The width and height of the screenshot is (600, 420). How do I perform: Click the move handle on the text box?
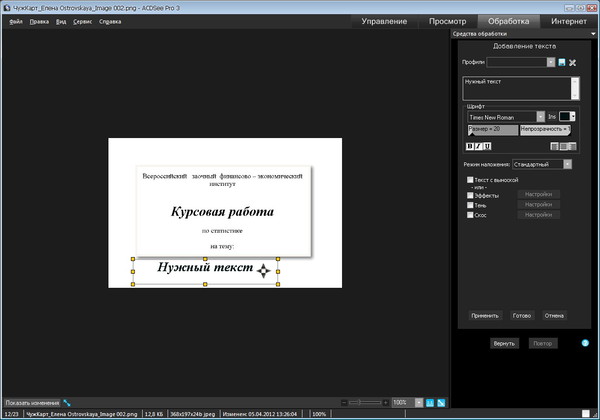tap(263, 271)
